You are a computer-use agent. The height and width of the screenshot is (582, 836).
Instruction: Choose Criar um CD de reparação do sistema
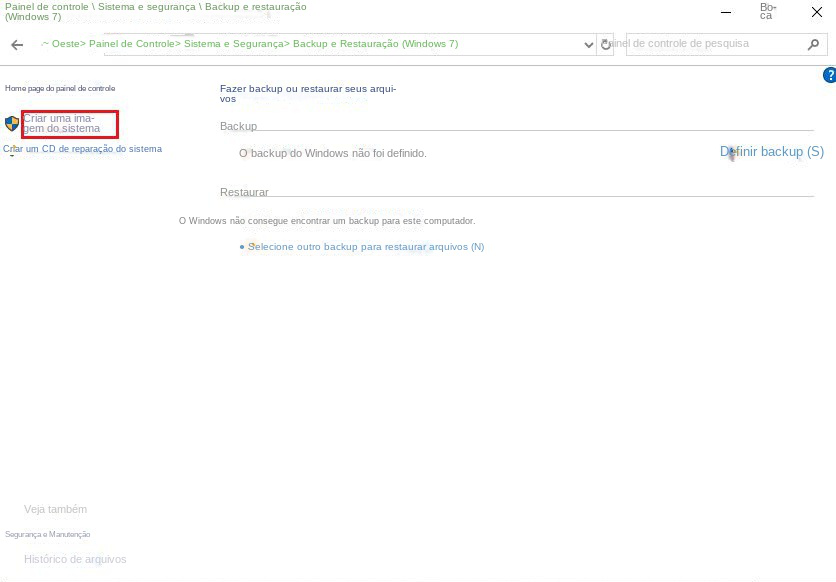[82, 149]
